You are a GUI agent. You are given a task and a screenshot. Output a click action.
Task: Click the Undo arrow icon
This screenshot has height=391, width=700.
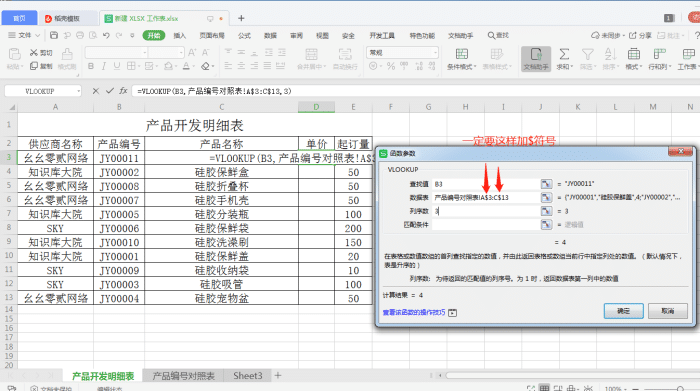pyautogui.click(x=106, y=35)
